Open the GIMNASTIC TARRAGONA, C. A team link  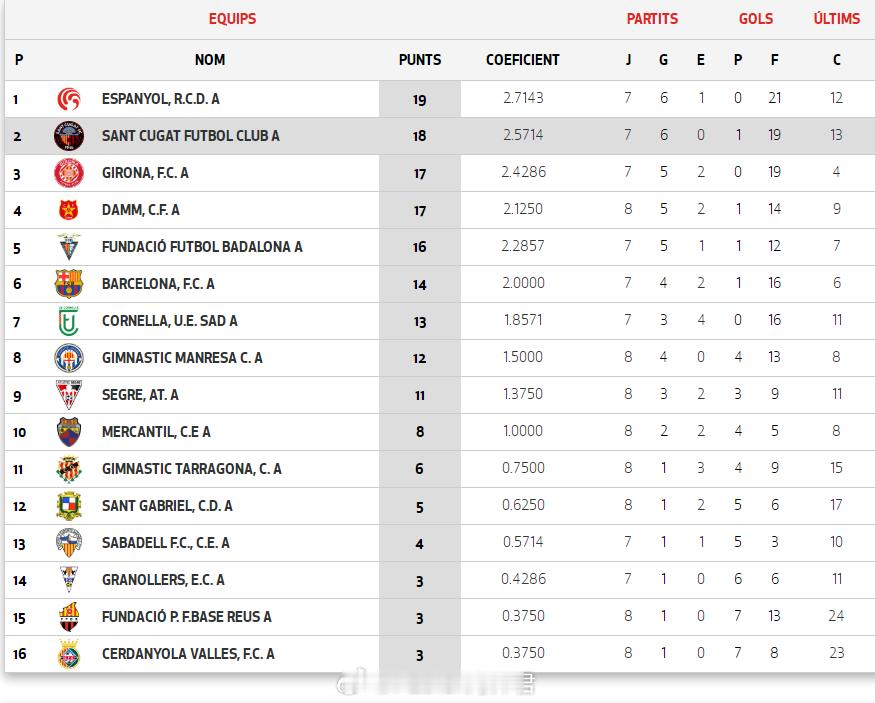point(191,469)
